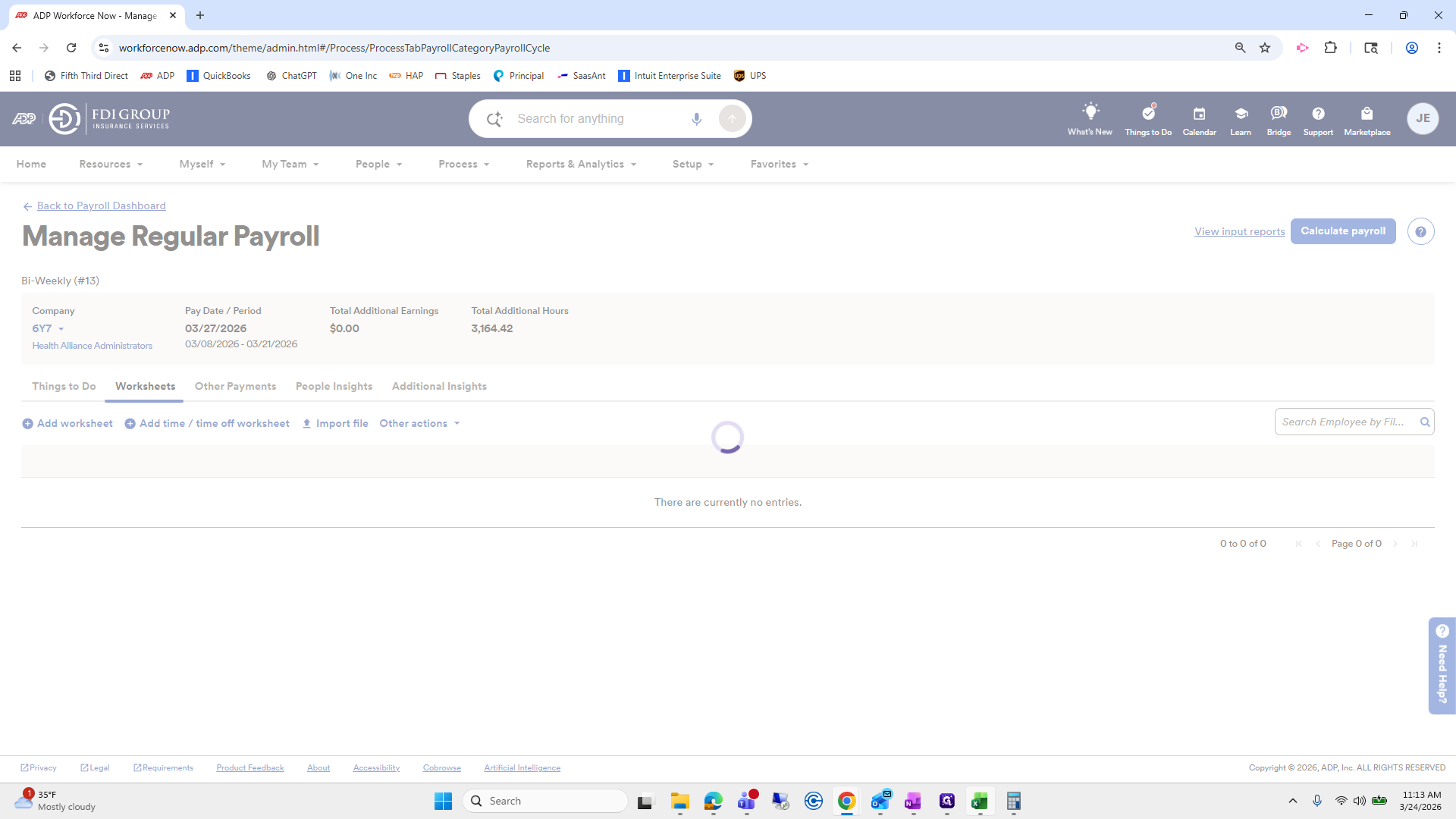This screenshot has width=1456, height=819.
Task: Click the View input reports link
Action: point(1239,232)
